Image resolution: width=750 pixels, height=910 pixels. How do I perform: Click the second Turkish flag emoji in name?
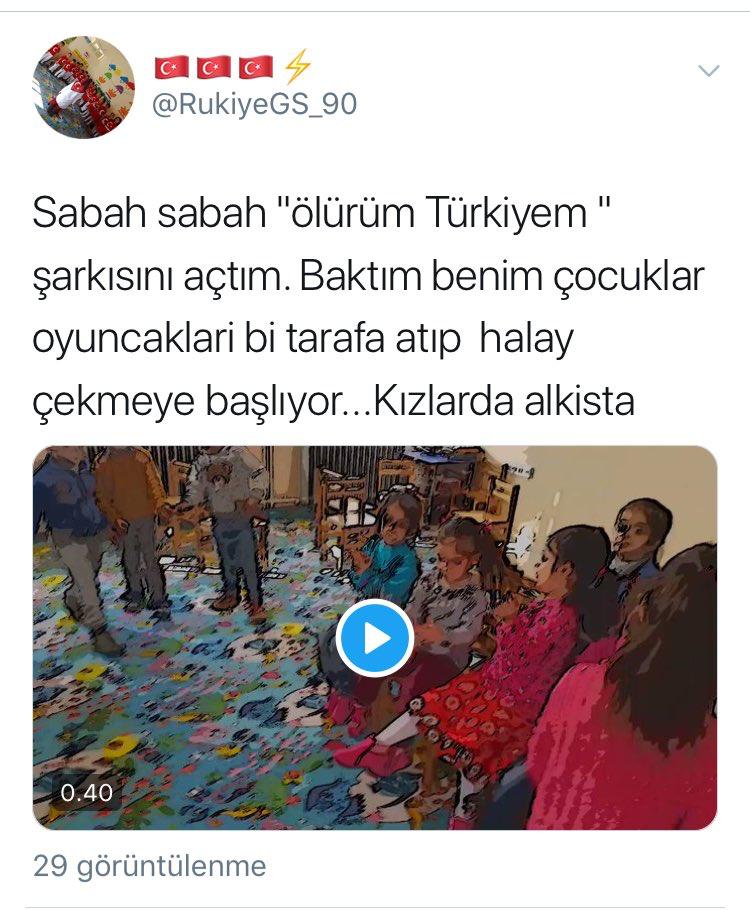coord(214,67)
